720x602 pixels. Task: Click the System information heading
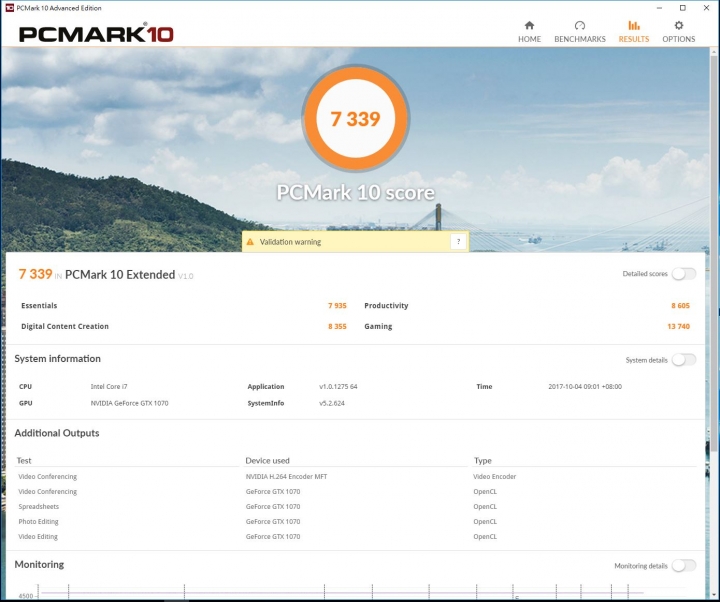point(57,359)
